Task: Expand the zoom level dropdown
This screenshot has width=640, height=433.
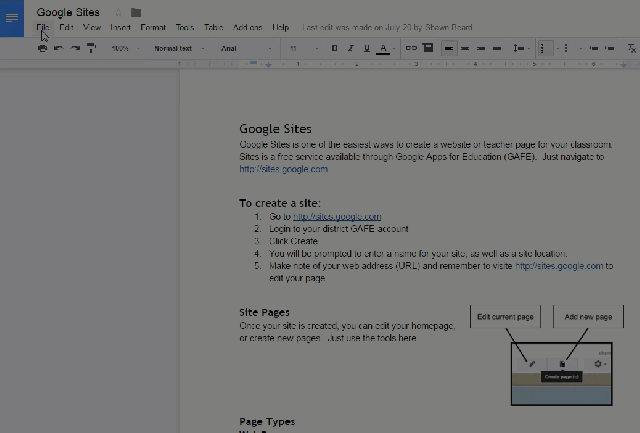Action: point(124,48)
